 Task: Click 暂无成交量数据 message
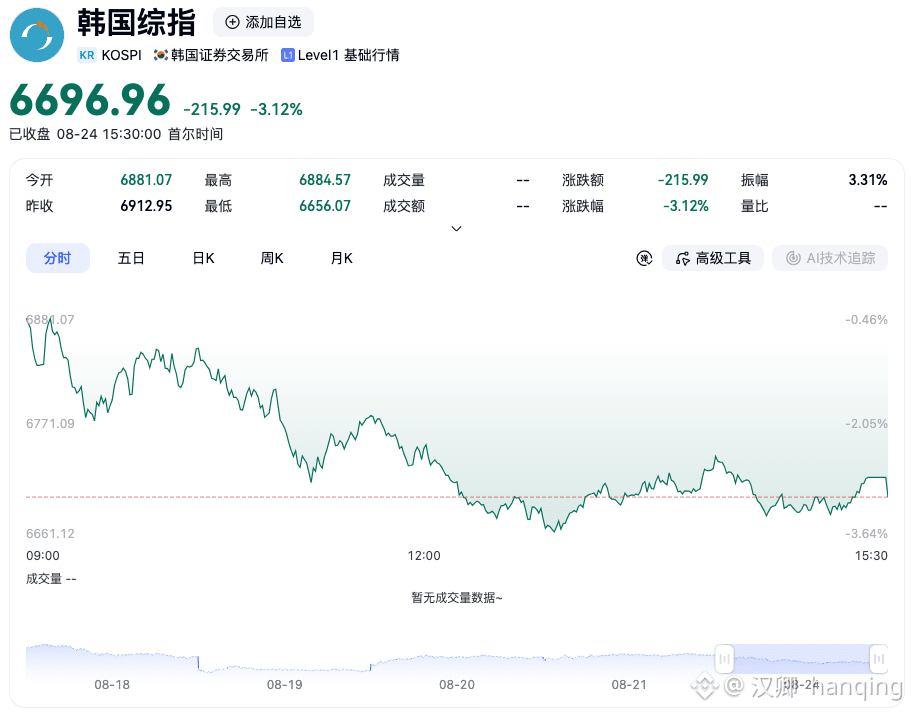[457, 597]
